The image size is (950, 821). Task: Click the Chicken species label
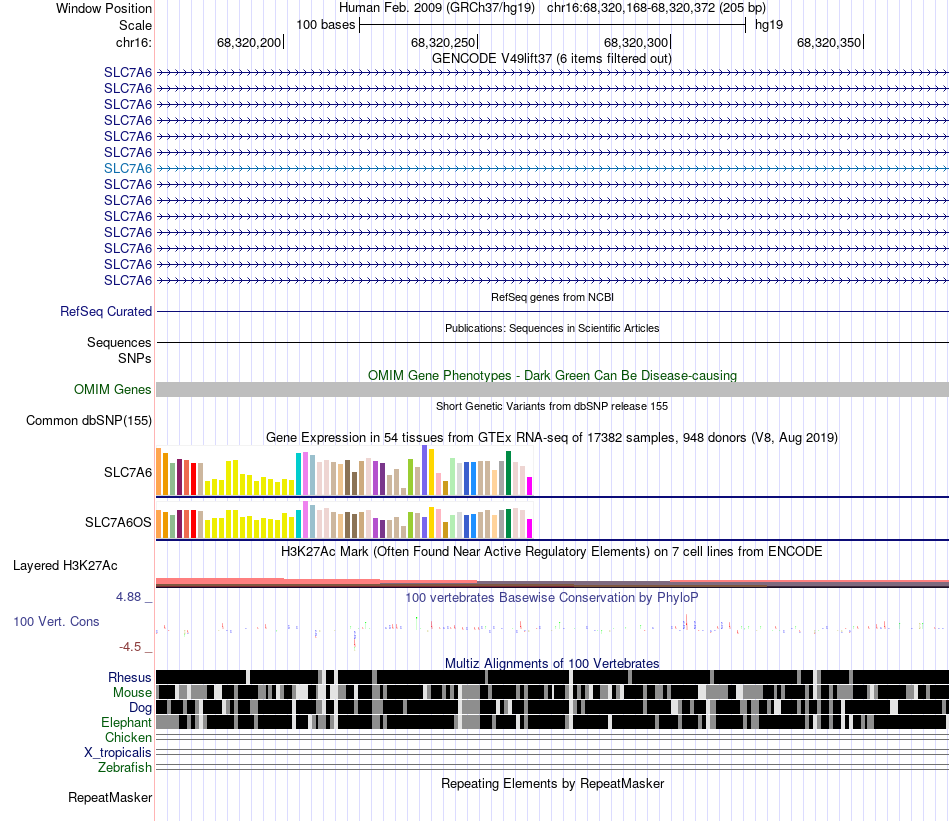click(128, 737)
